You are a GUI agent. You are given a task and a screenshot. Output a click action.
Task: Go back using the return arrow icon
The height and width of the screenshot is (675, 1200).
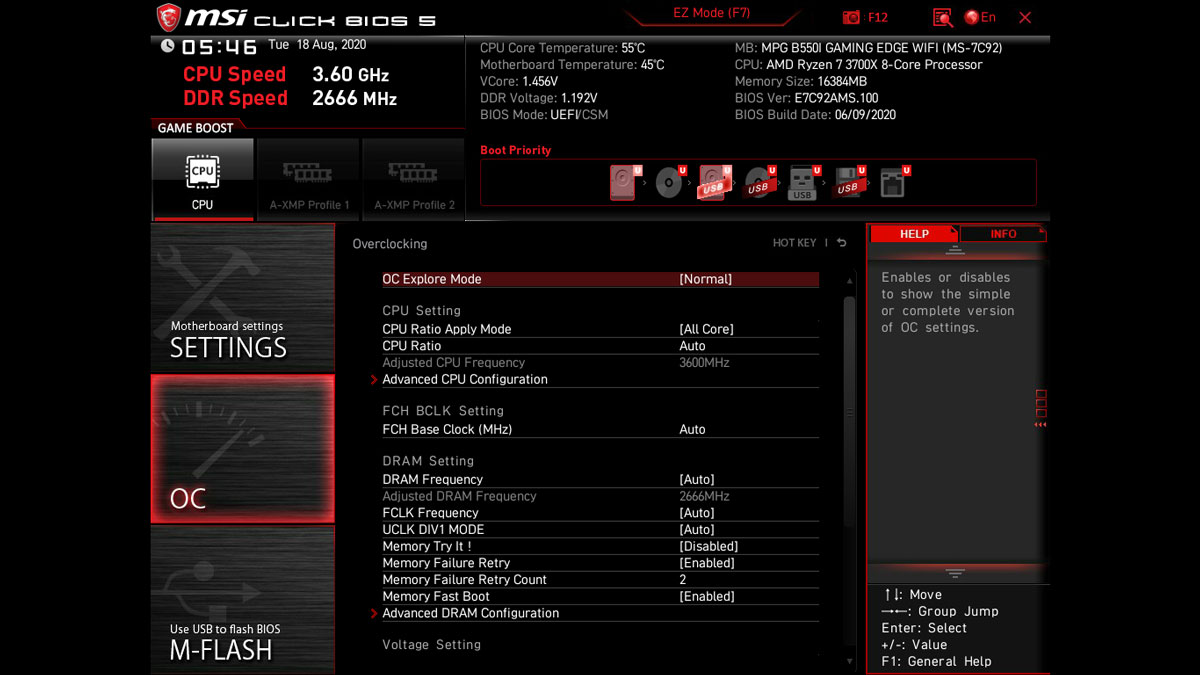click(842, 243)
